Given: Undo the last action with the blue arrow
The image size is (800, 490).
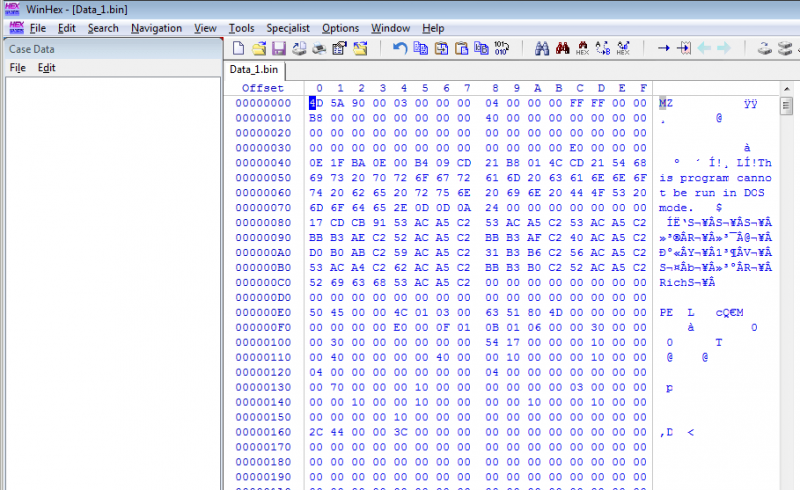Looking at the screenshot, I should [400, 48].
